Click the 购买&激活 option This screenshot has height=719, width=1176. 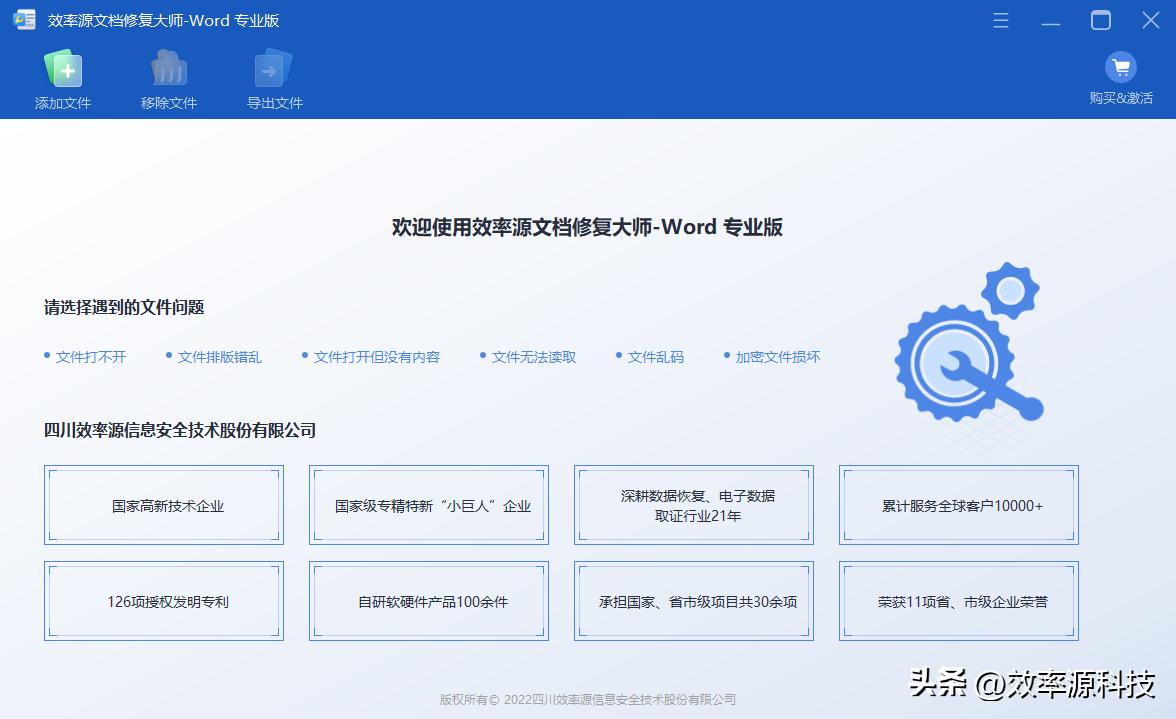tap(1120, 98)
